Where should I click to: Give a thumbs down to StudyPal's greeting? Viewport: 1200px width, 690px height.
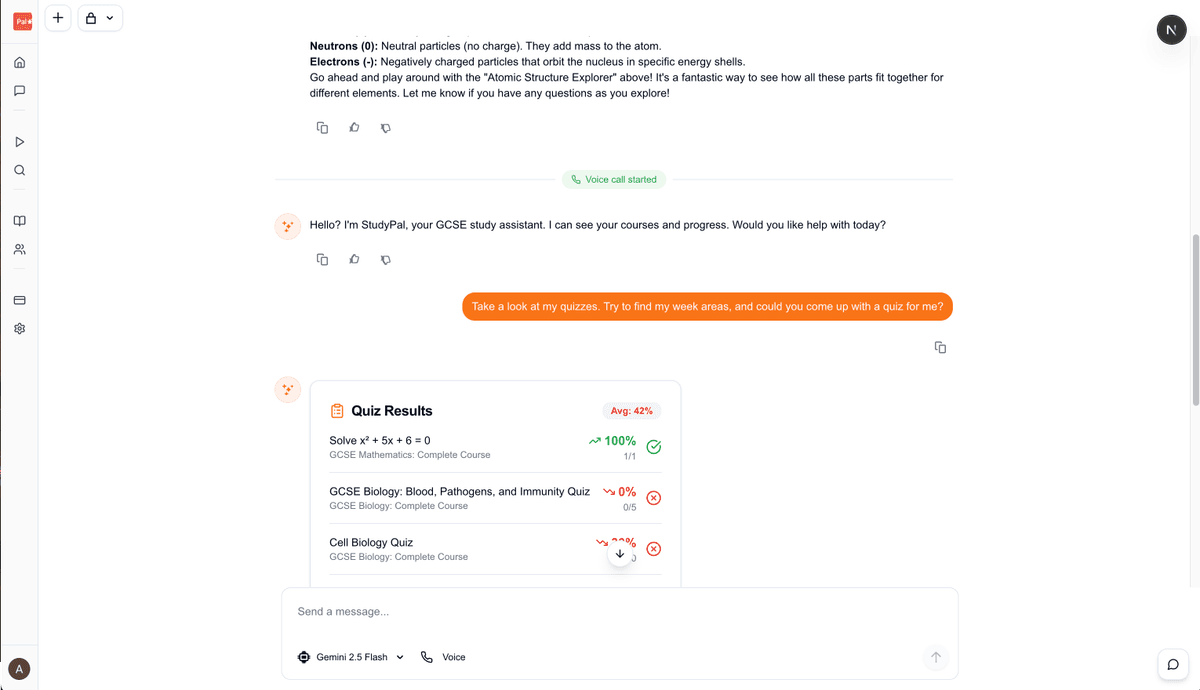tap(385, 259)
